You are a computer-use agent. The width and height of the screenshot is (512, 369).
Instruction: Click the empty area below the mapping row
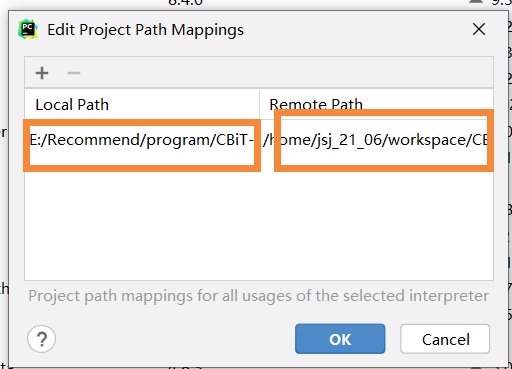click(x=259, y=225)
